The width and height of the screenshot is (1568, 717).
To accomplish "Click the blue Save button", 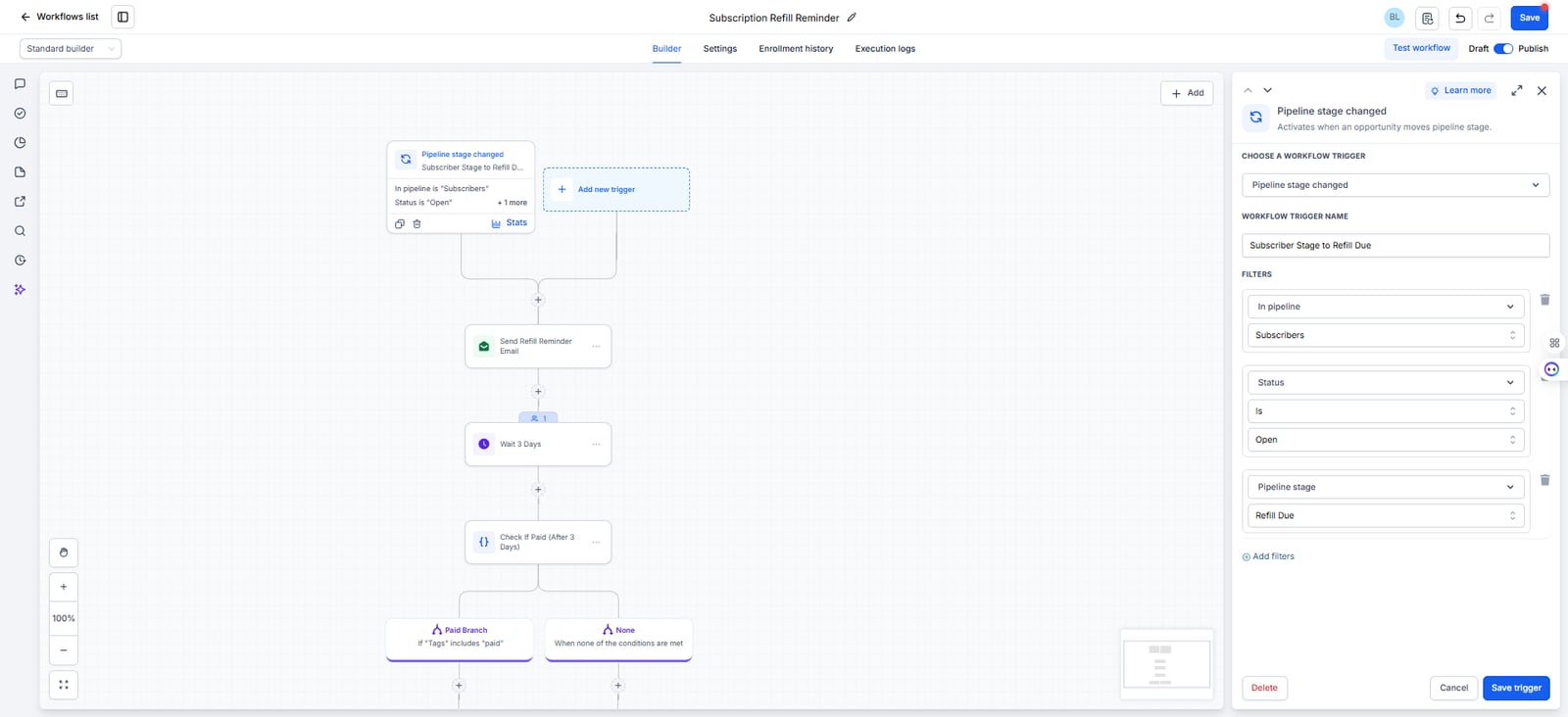I will coord(1530,18).
